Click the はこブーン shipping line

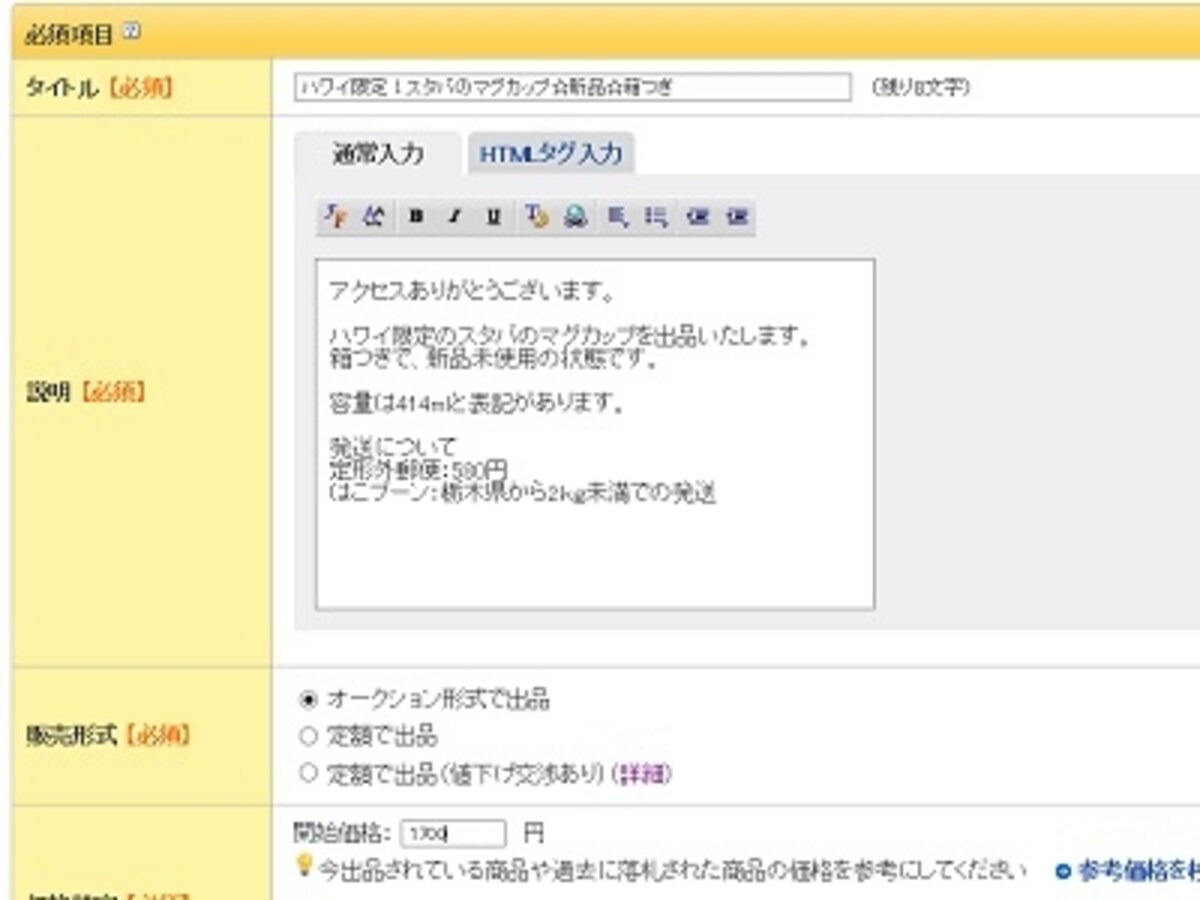tap(522, 493)
